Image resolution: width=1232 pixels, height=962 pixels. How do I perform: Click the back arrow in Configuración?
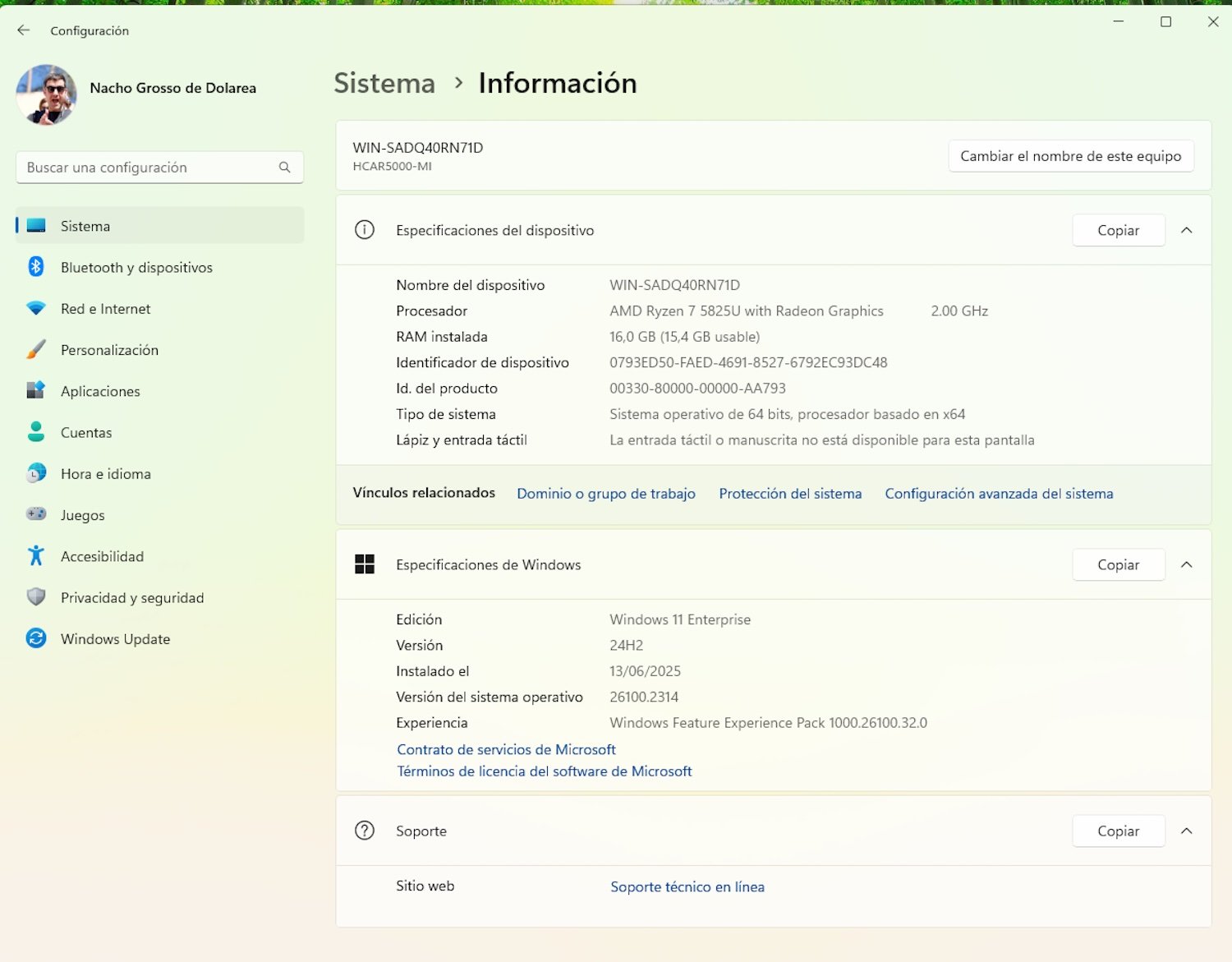[23, 30]
